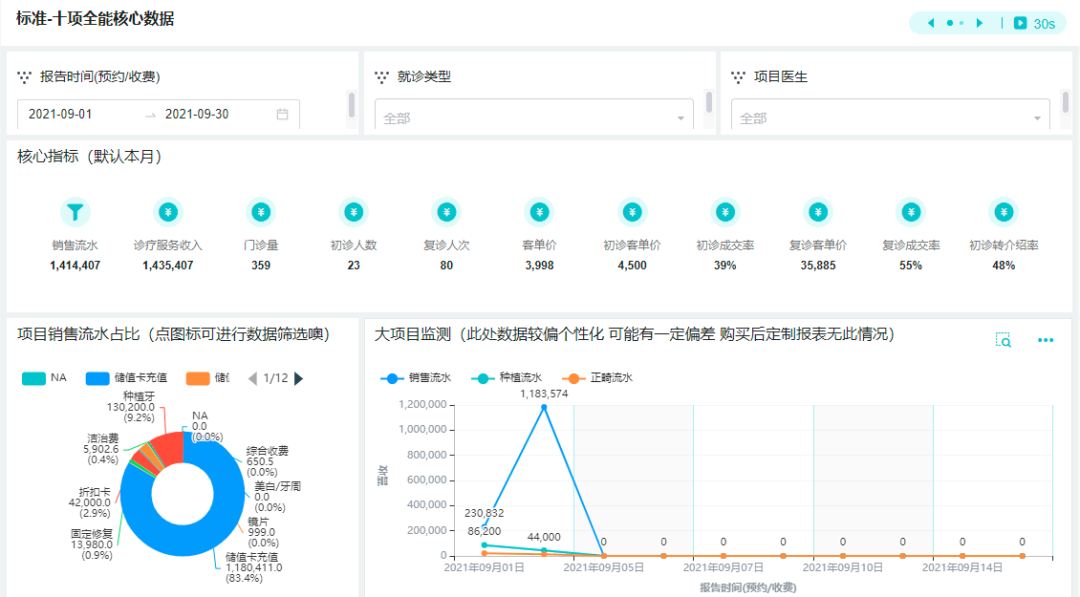1080x597 pixels.
Task: Click the 销售流水 value 1,414,407
Action: pos(75,266)
